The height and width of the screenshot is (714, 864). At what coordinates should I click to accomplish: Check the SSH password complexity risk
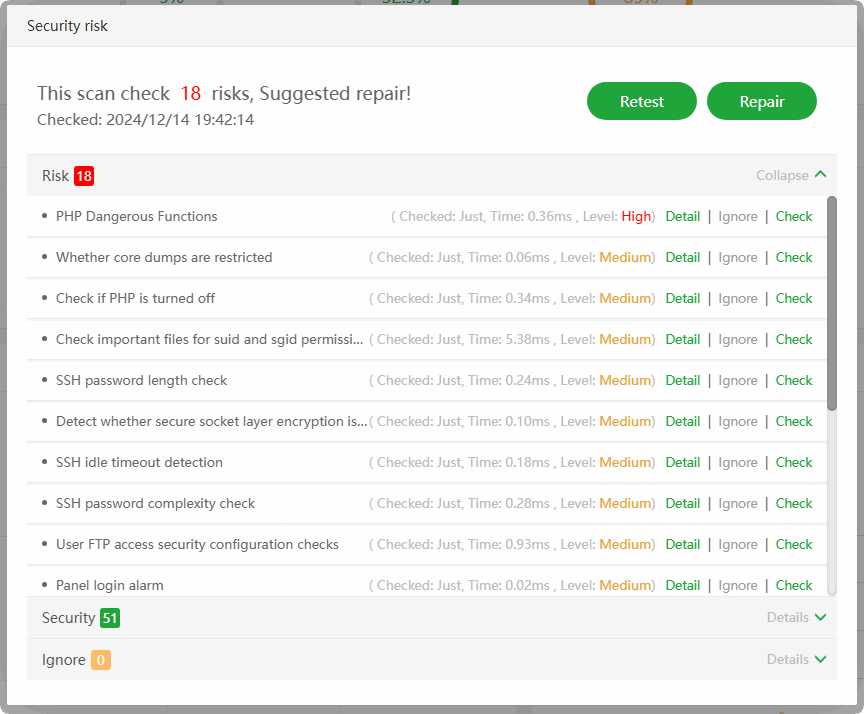[x=794, y=503]
